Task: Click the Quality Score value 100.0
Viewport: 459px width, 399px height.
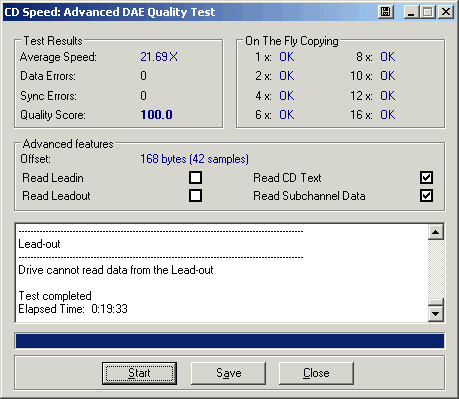Action: pyautogui.click(x=156, y=115)
